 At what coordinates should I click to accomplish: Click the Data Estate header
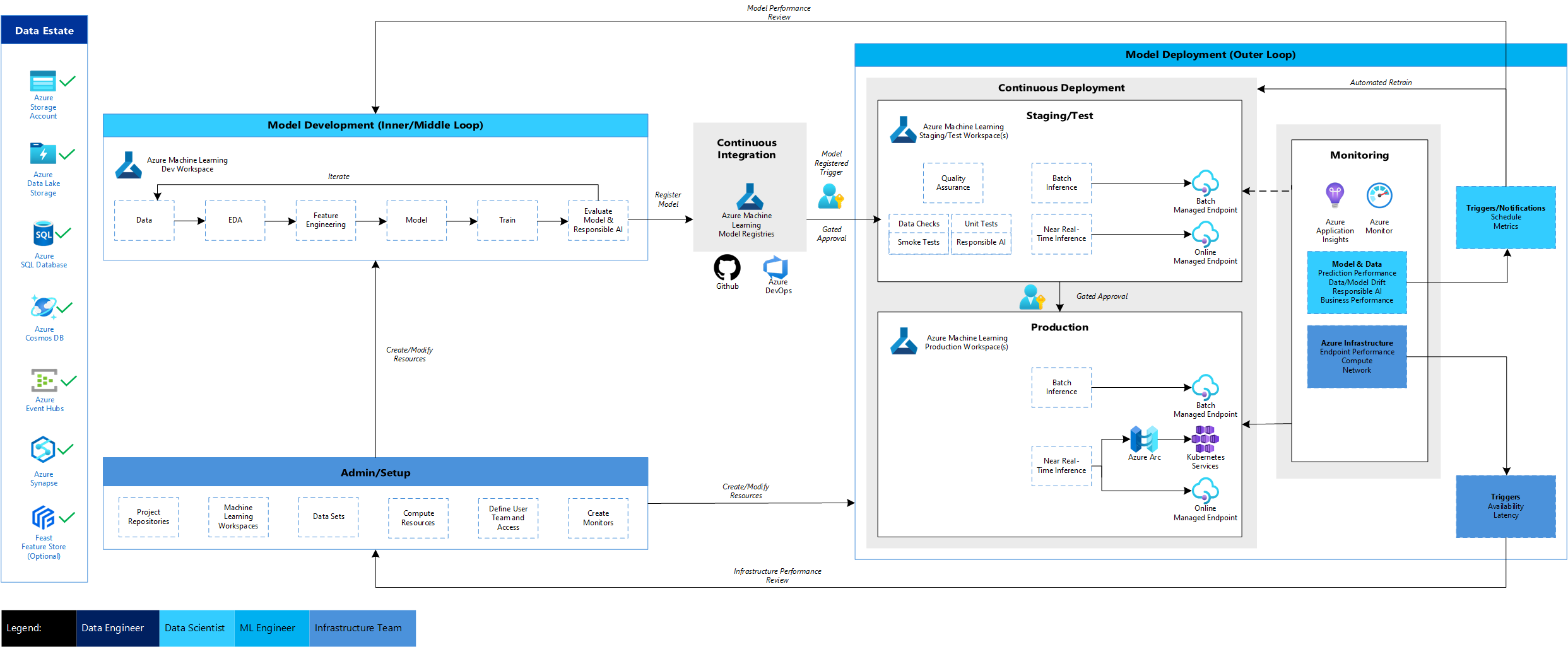pos(44,30)
